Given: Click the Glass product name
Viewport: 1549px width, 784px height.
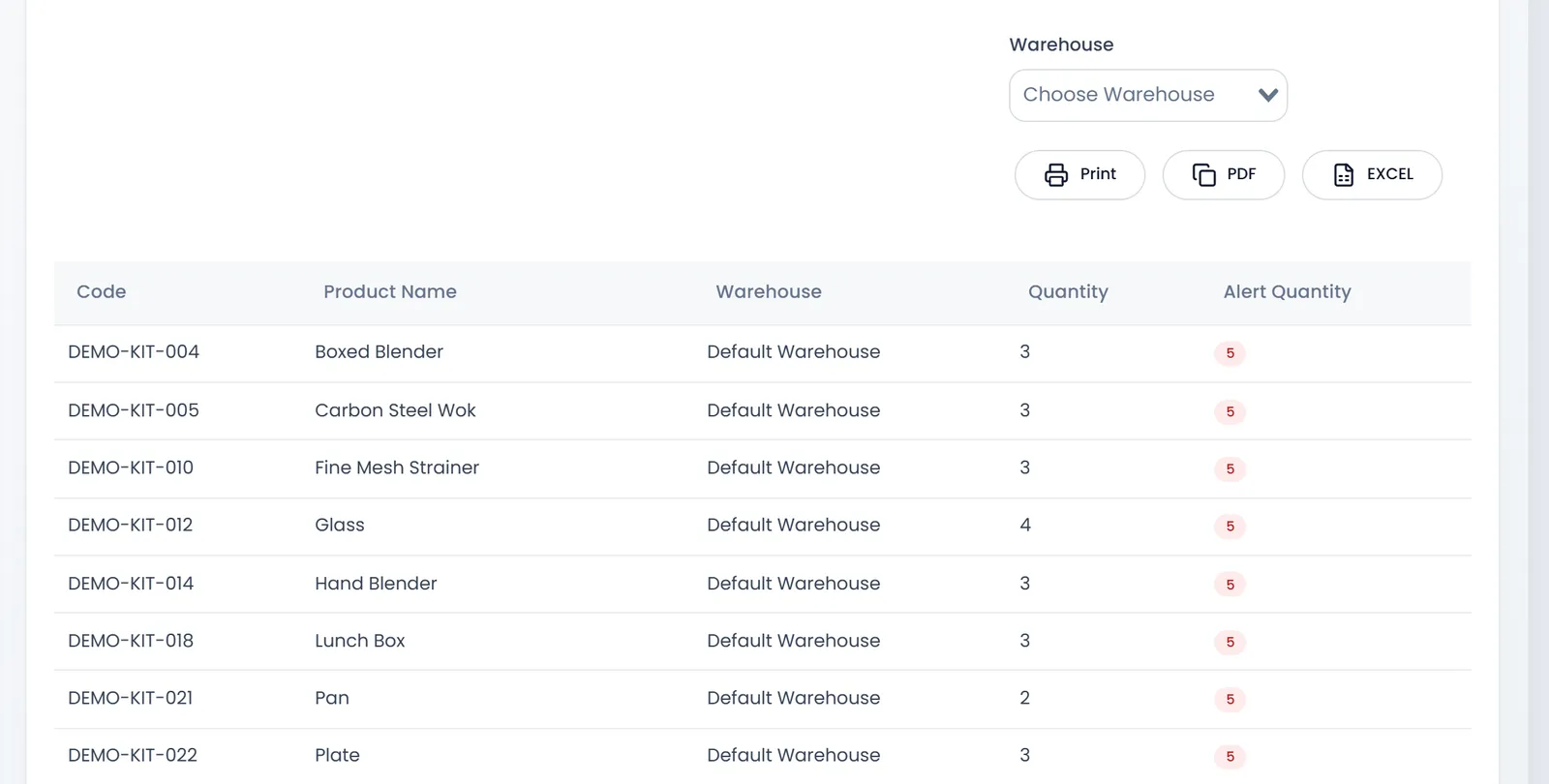Looking at the screenshot, I should (340, 525).
